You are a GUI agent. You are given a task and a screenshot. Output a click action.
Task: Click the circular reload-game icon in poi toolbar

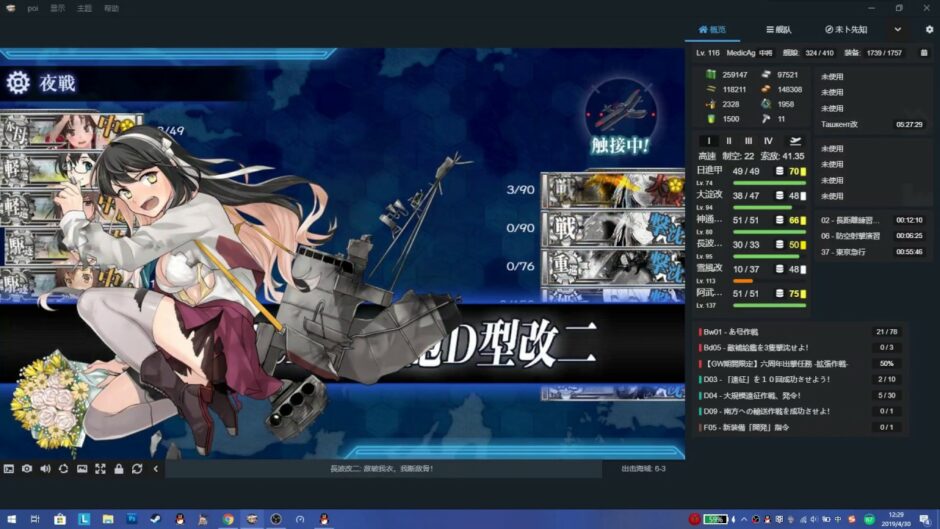point(64,468)
